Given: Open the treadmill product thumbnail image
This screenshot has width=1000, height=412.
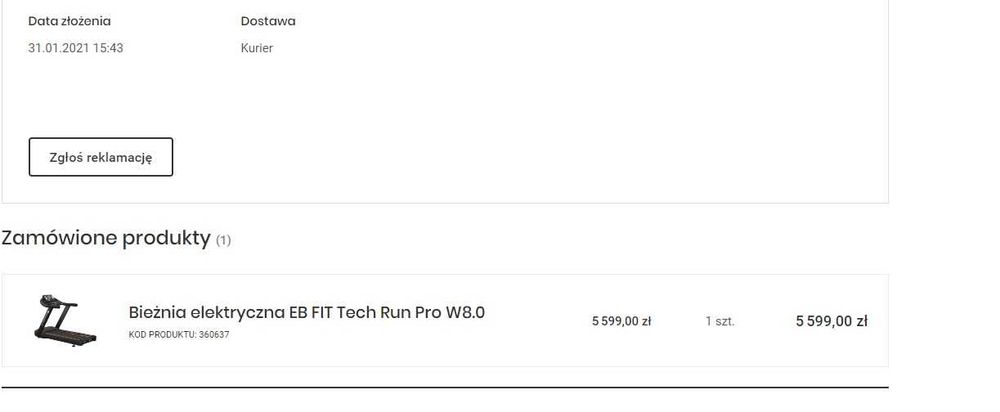Looking at the screenshot, I should pyautogui.click(x=64, y=320).
